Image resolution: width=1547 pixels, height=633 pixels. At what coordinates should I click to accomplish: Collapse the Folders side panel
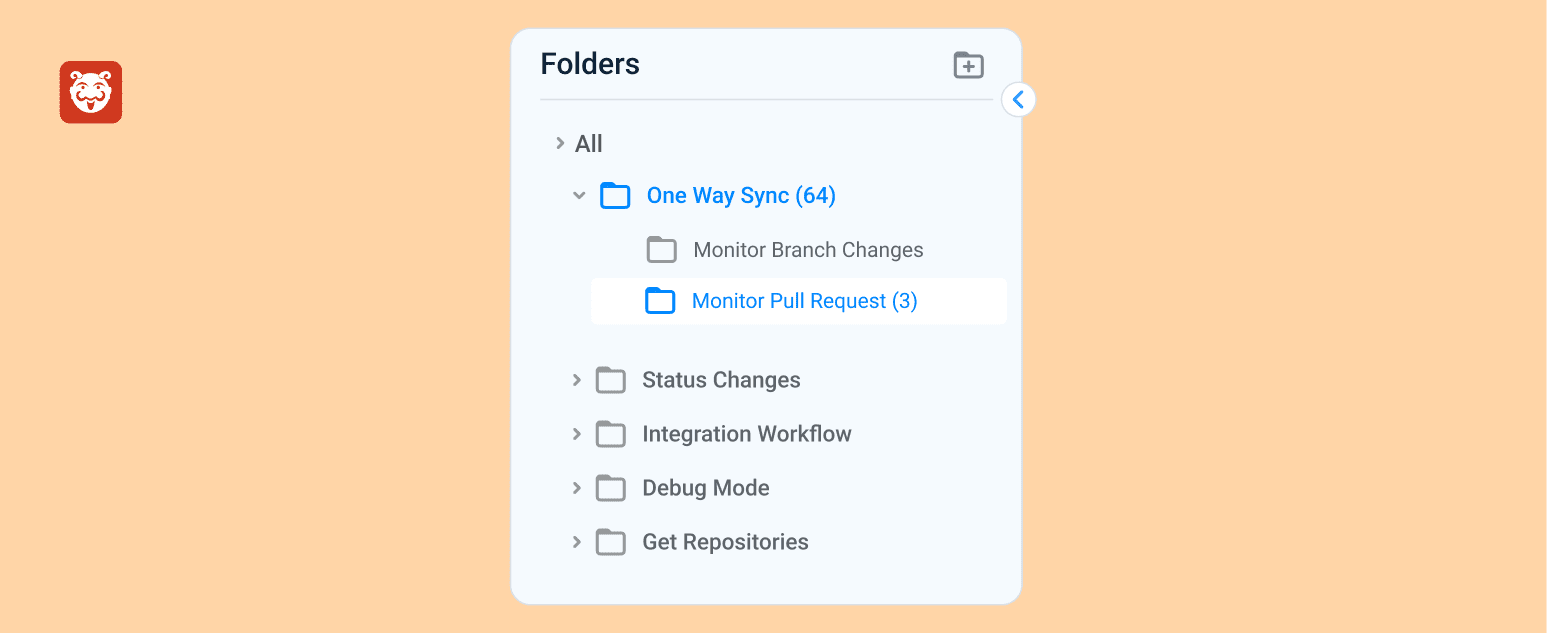coord(1018,100)
